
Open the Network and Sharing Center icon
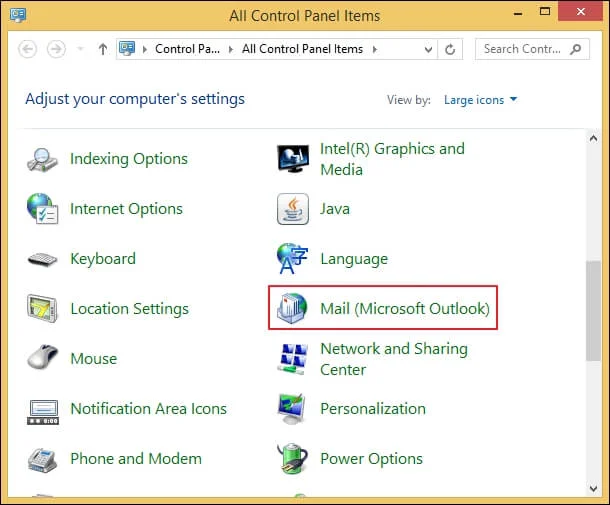pyautogui.click(x=293, y=359)
